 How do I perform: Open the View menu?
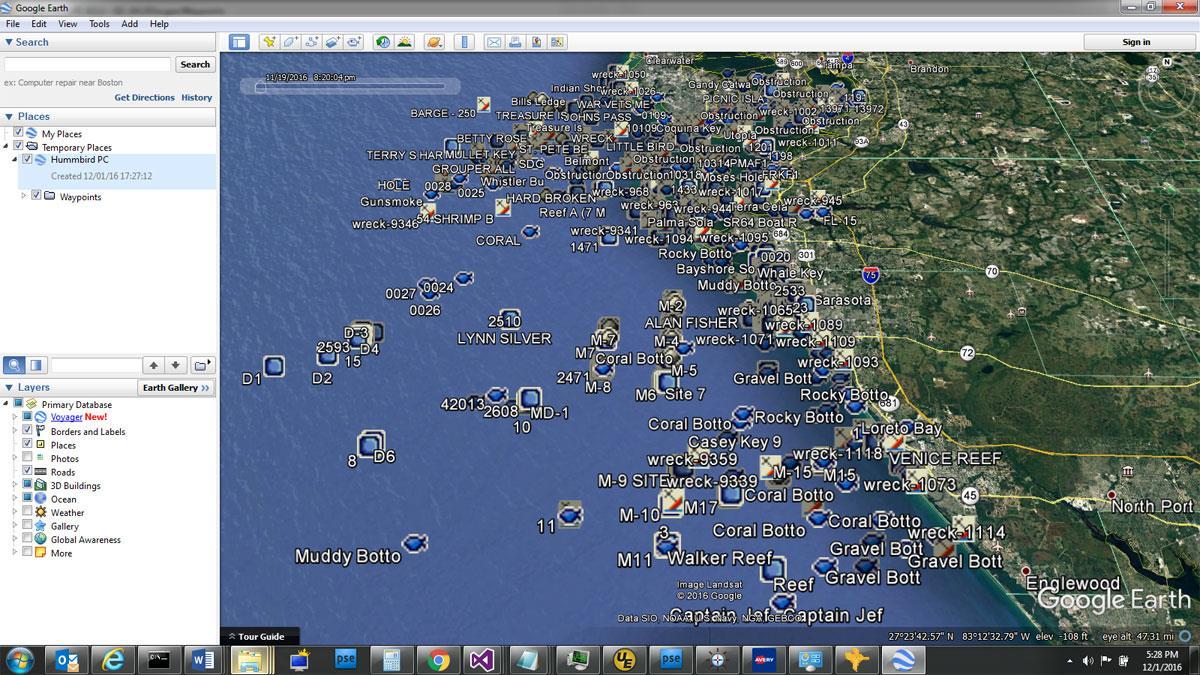[x=68, y=24]
